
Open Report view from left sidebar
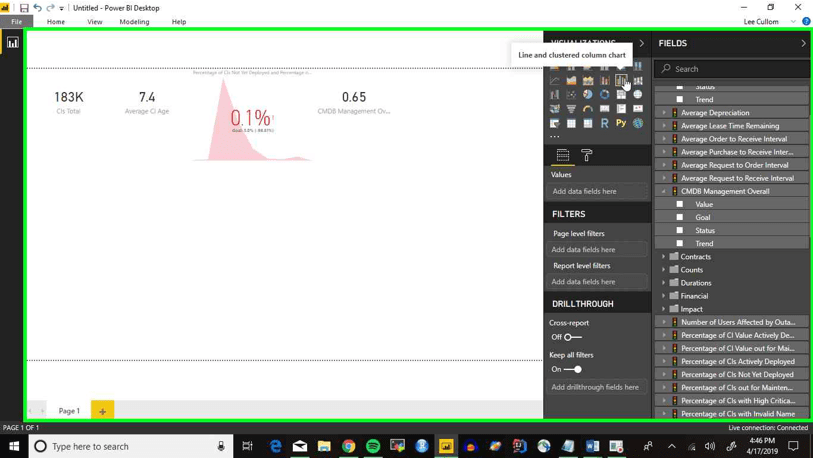coord(12,43)
